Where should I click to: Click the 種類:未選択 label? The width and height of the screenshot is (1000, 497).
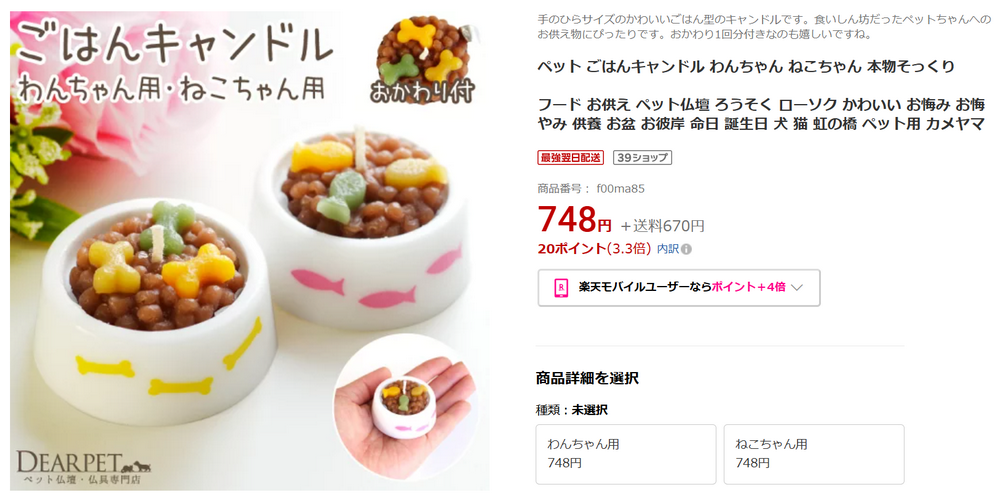(572, 410)
